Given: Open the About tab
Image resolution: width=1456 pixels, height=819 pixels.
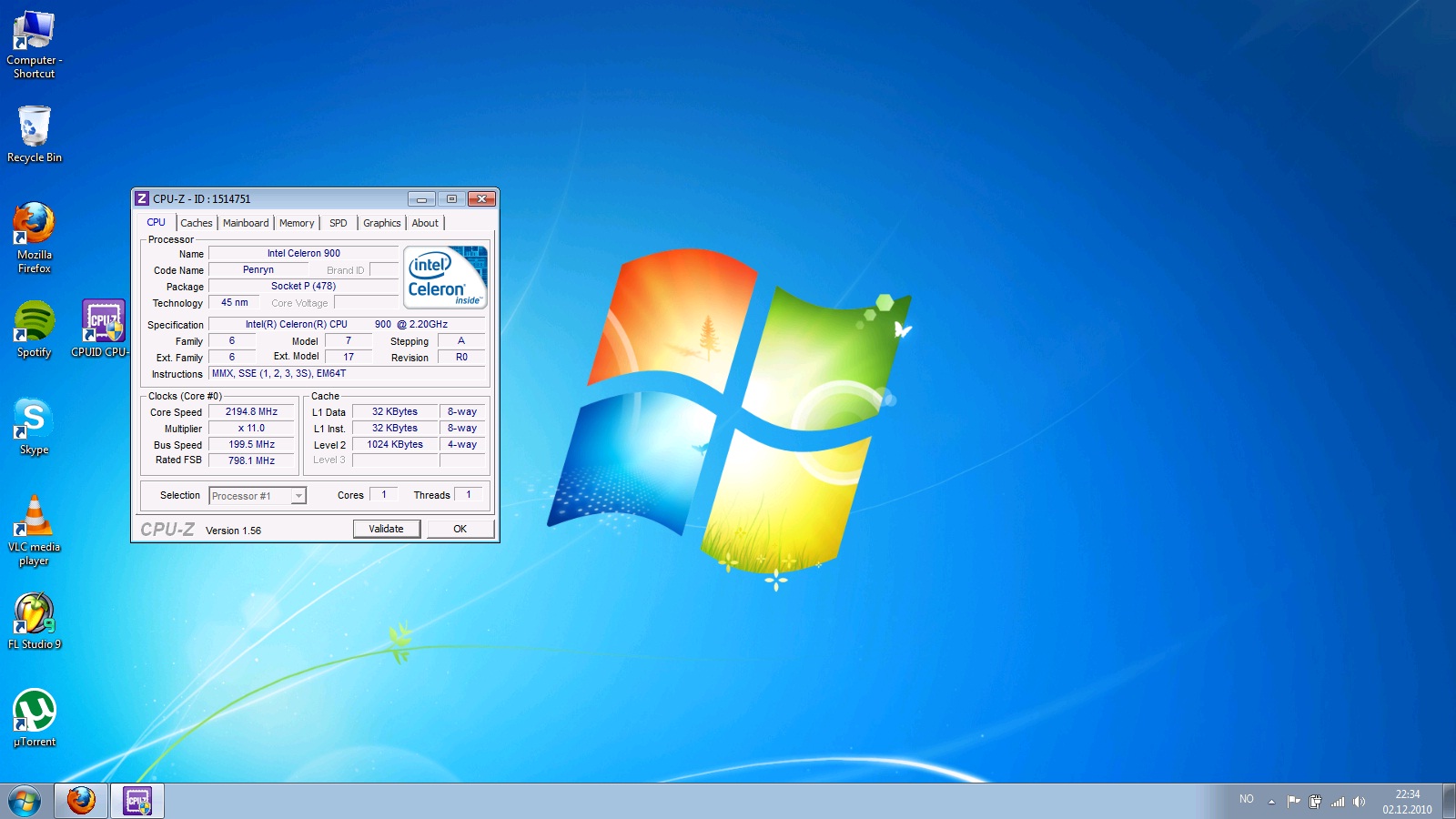Looking at the screenshot, I should [x=425, y=223].
